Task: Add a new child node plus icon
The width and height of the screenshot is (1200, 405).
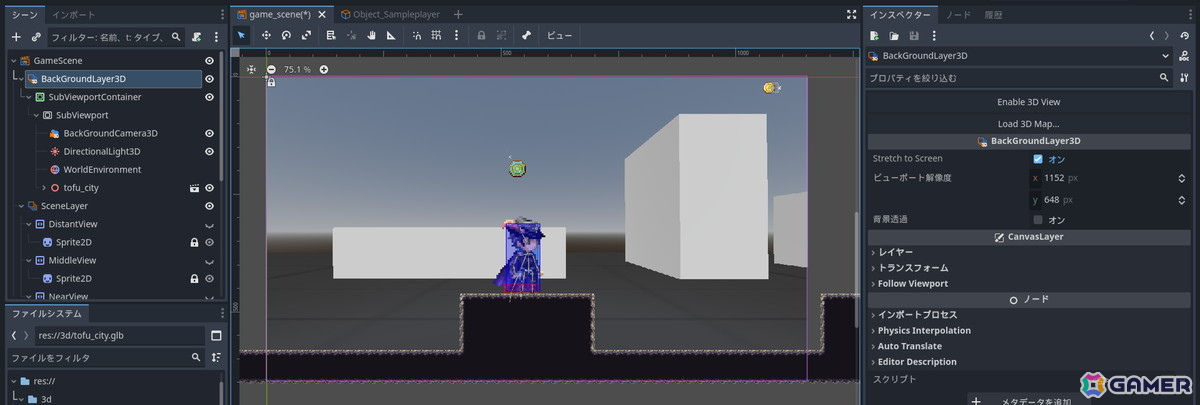Action: tap(15, 36)
